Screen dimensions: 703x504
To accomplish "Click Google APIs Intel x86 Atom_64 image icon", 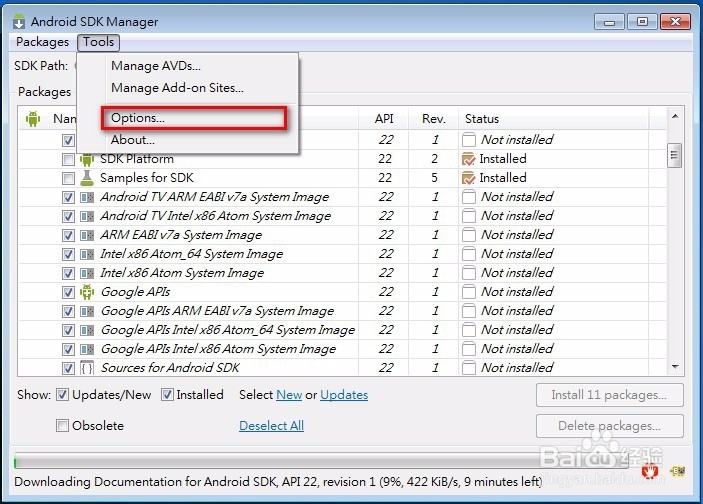I will 87,330.
